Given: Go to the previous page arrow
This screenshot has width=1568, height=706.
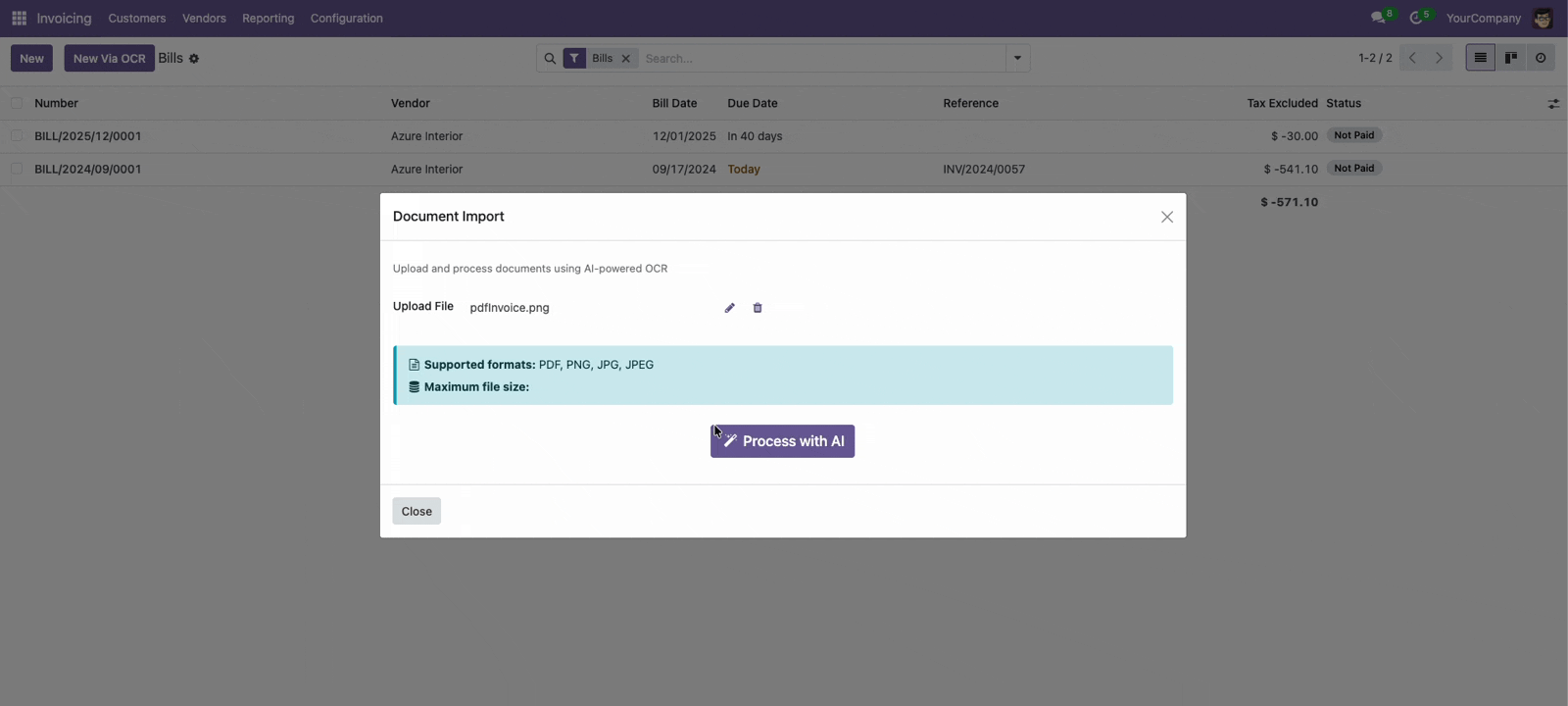Looking at the screenshot, I should point(1412,58).
